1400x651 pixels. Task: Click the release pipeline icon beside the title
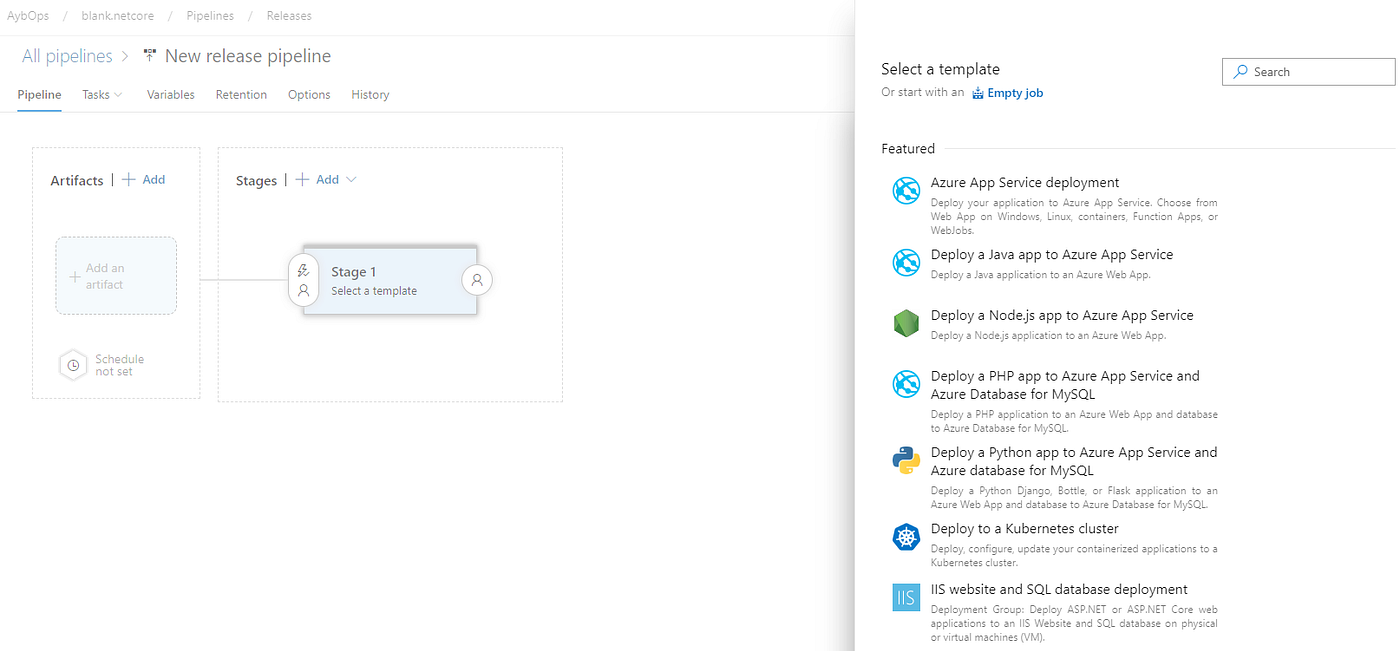148,56
